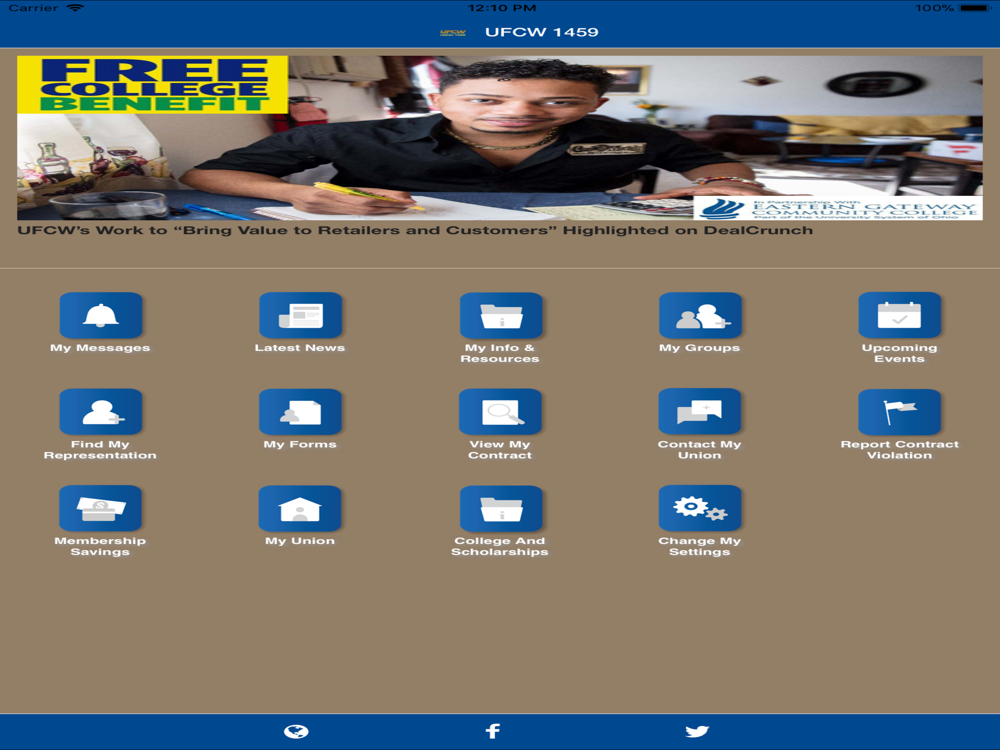Tap the View My Contract label

point(500,450)
